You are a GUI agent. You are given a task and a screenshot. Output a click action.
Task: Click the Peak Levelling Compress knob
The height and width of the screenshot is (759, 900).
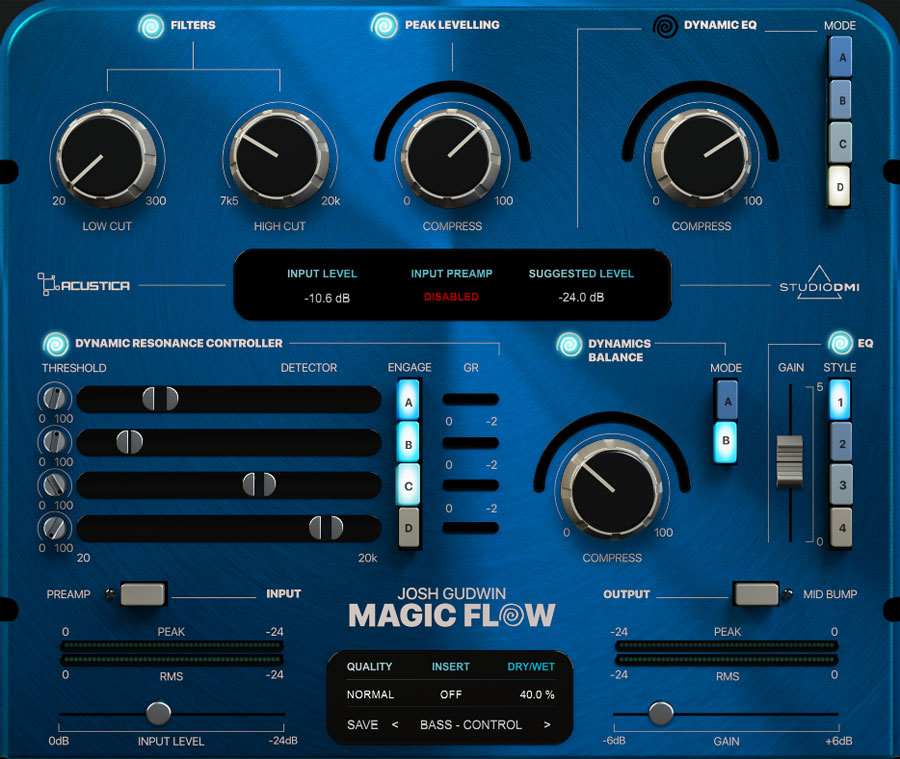452,156
